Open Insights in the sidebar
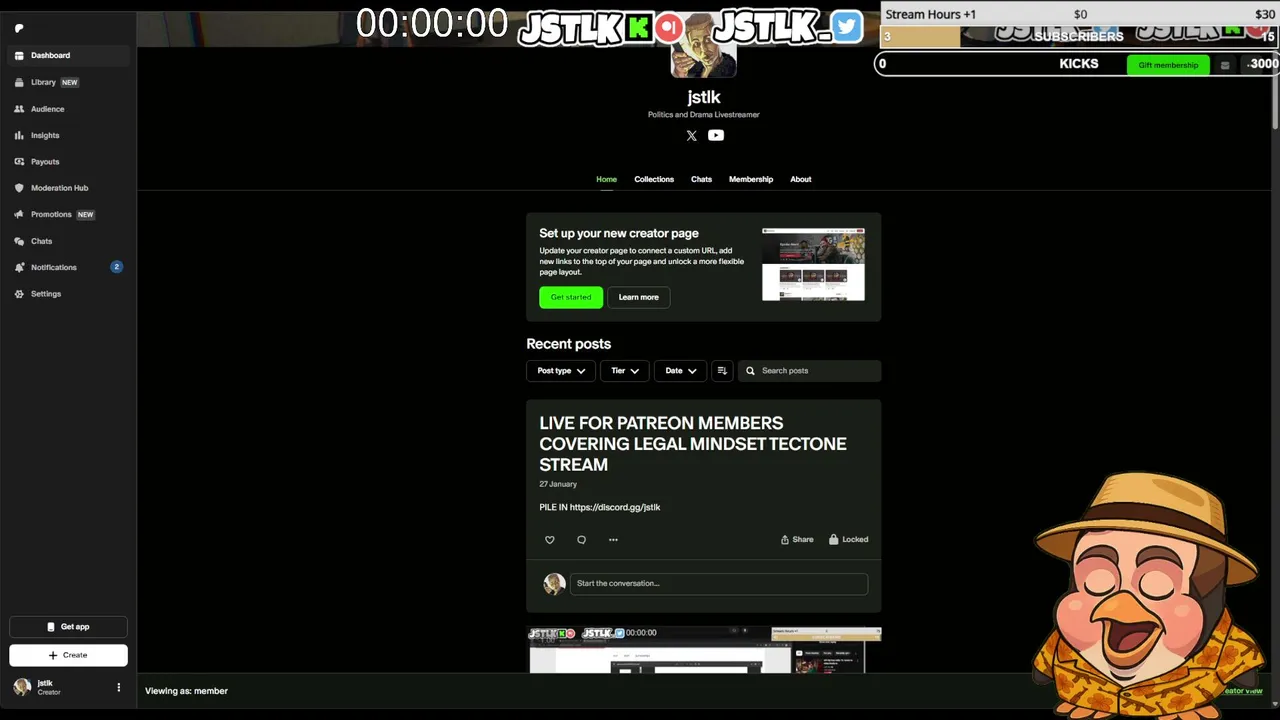Screen dimensions: 1280x720 (68, 135)
